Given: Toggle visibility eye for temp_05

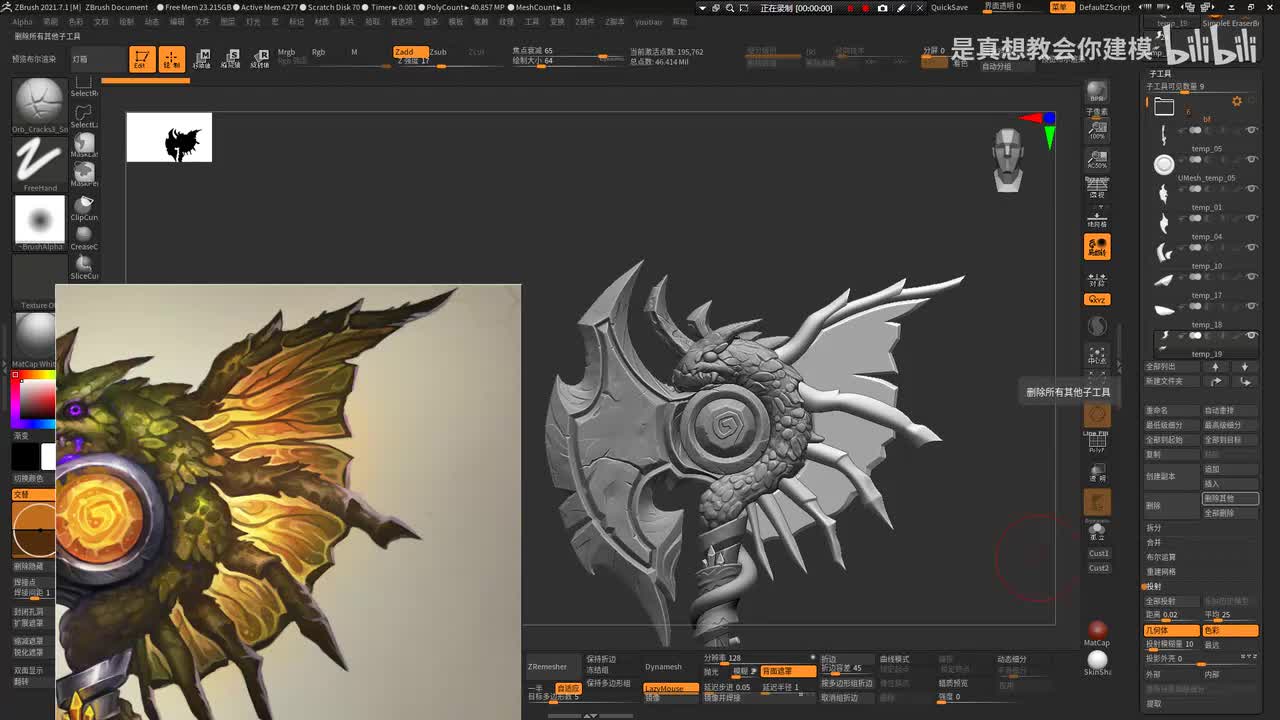Looking at the screenshot, I should (x=1251, y=130).
